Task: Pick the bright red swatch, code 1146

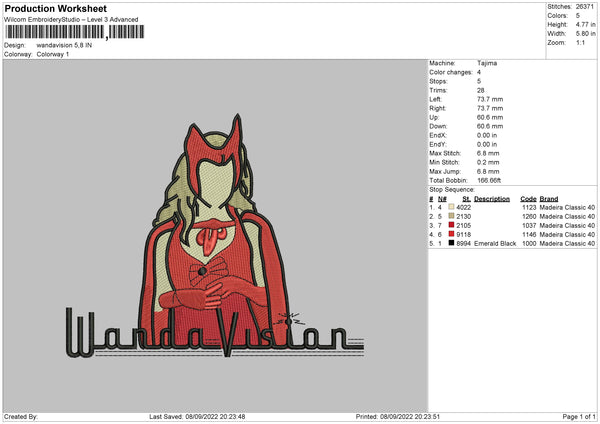Action: click(x=453, y=233)
